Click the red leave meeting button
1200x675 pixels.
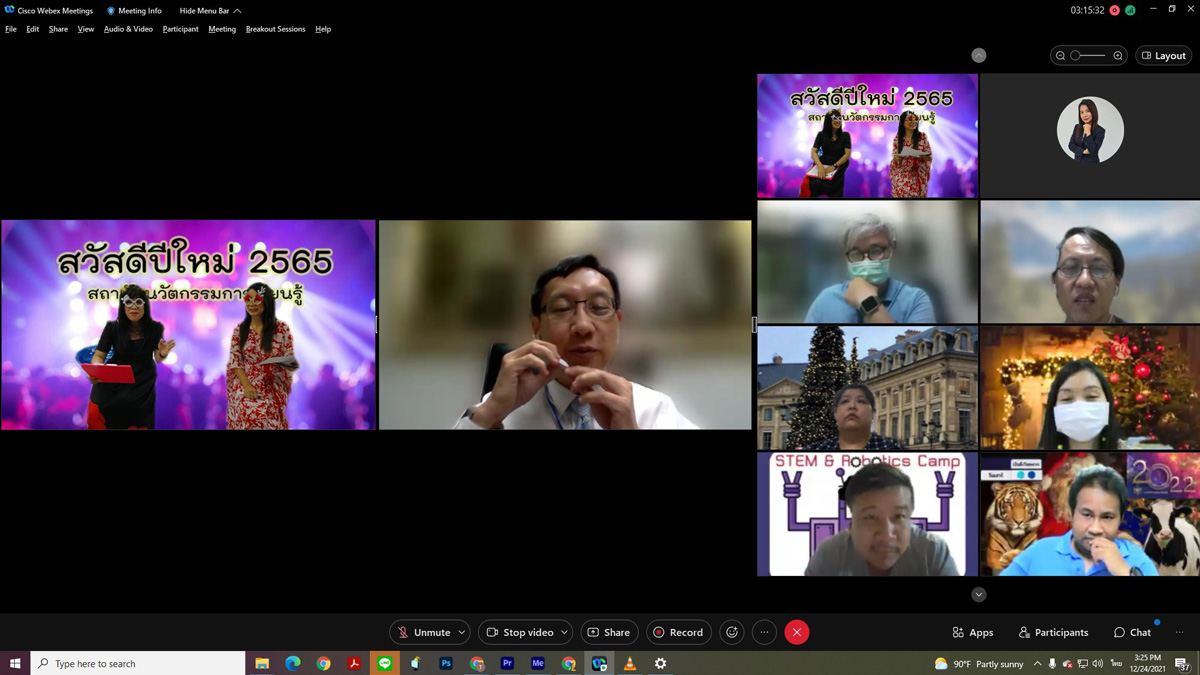pos(797,632)
